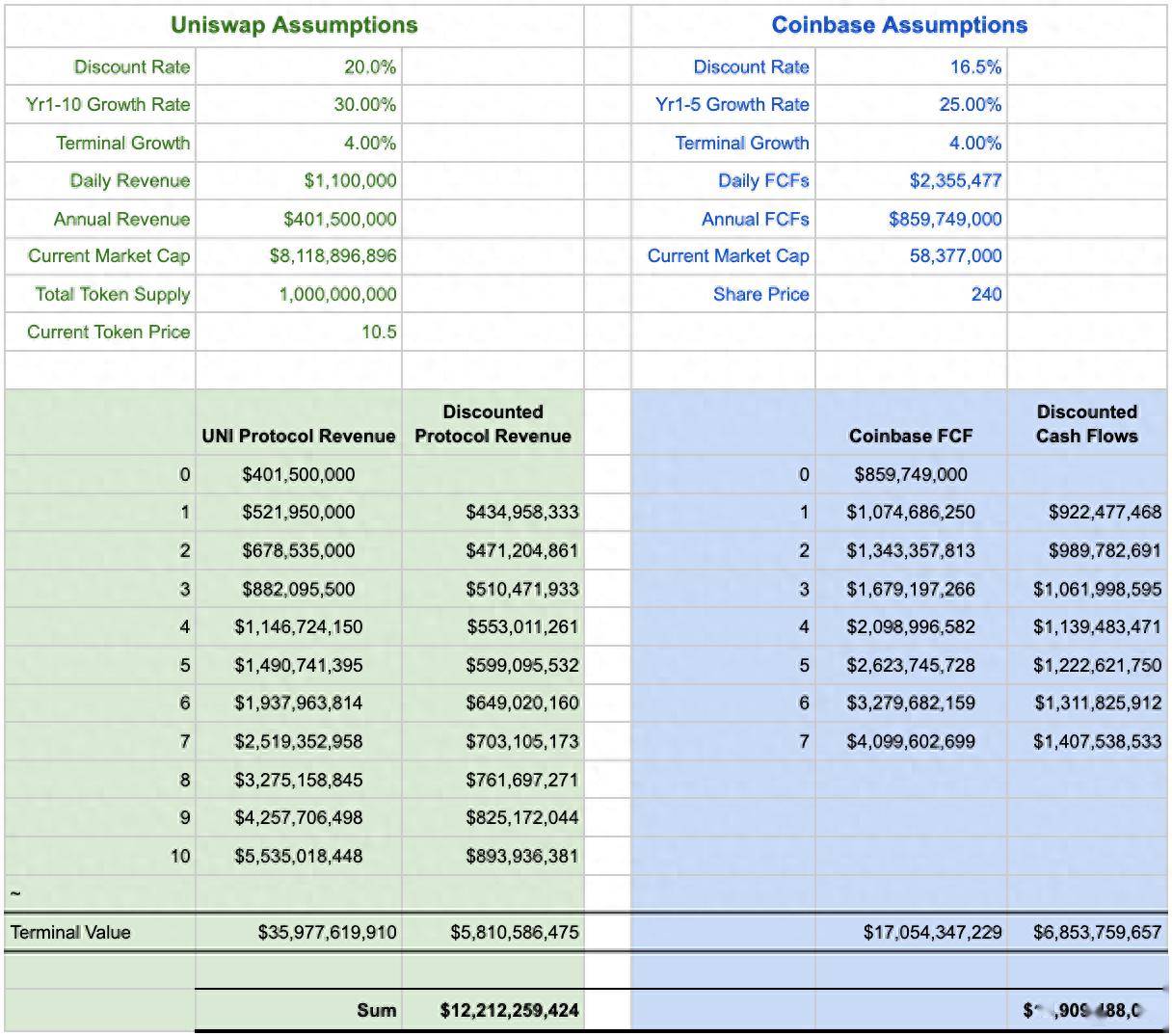This screenshot has width=1172, height=1036.
Task: Click the 'Annual Revenue' label
Action: pyautogui.click(x=122, y=219)
